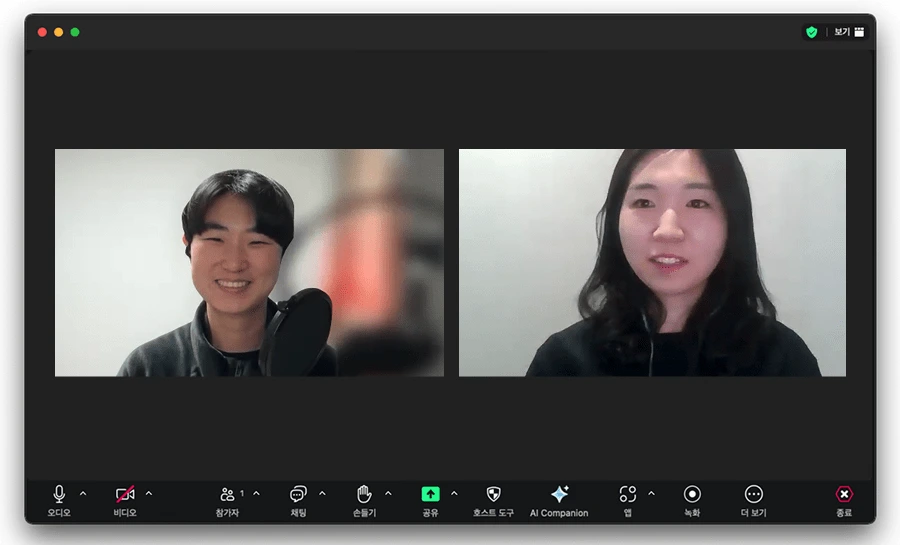900x546 pixels.
Task: Show encryption info via green shield icon
Action: 811,32
